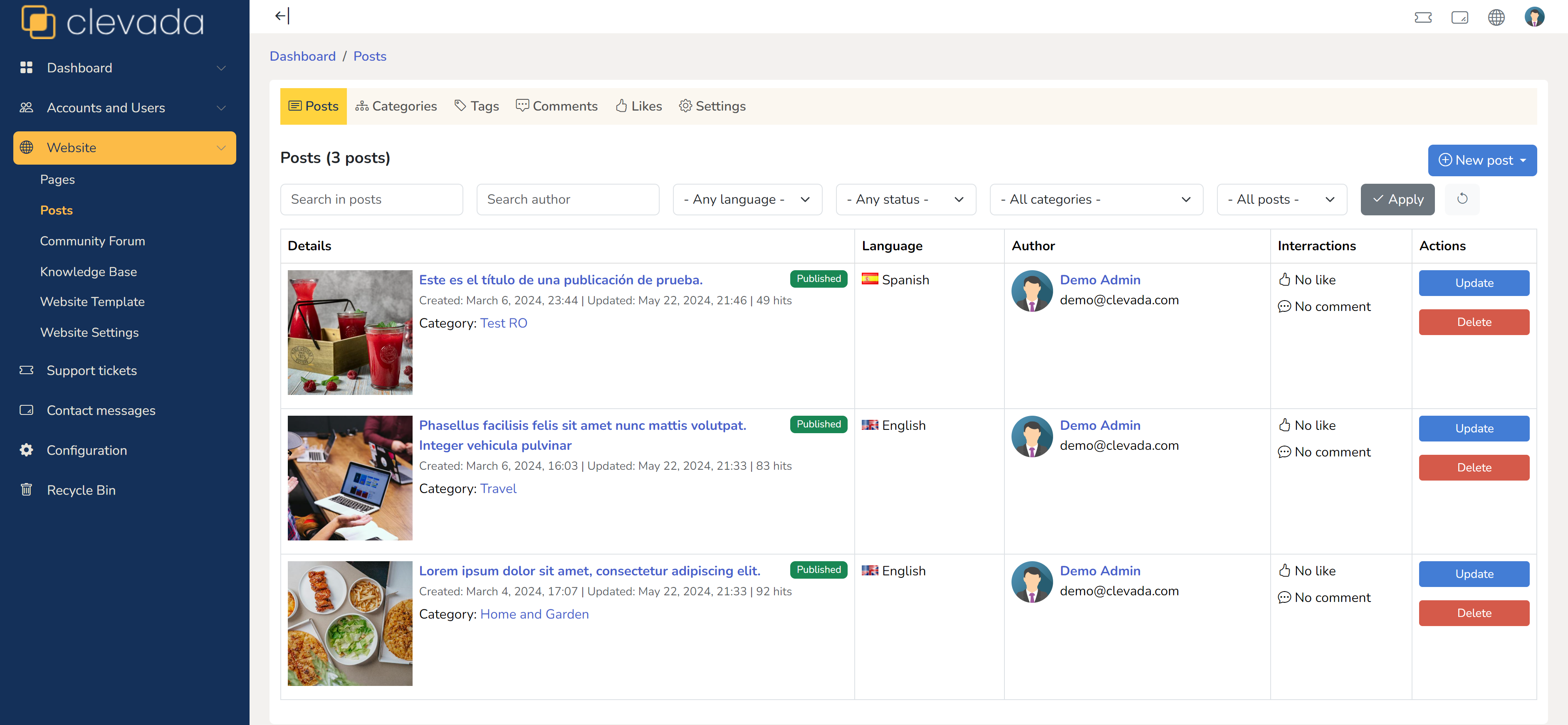Click the Spanish flag icon
1568x725 pixels.
[x=870, y=279]
